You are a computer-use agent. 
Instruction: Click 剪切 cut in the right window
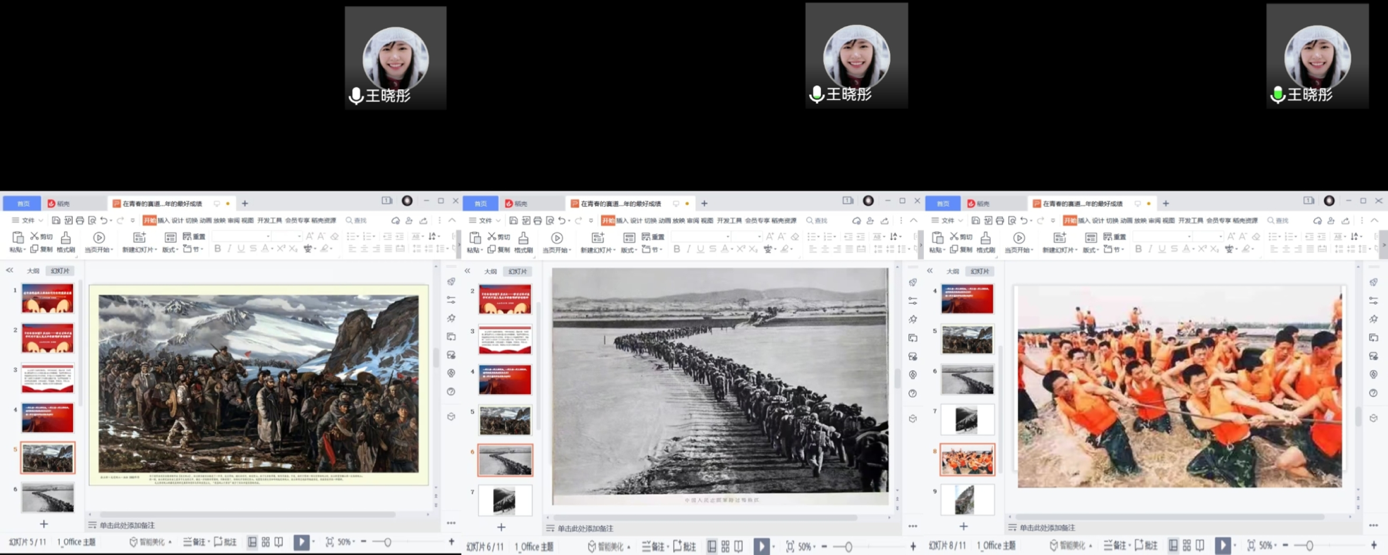pos(960,237)
